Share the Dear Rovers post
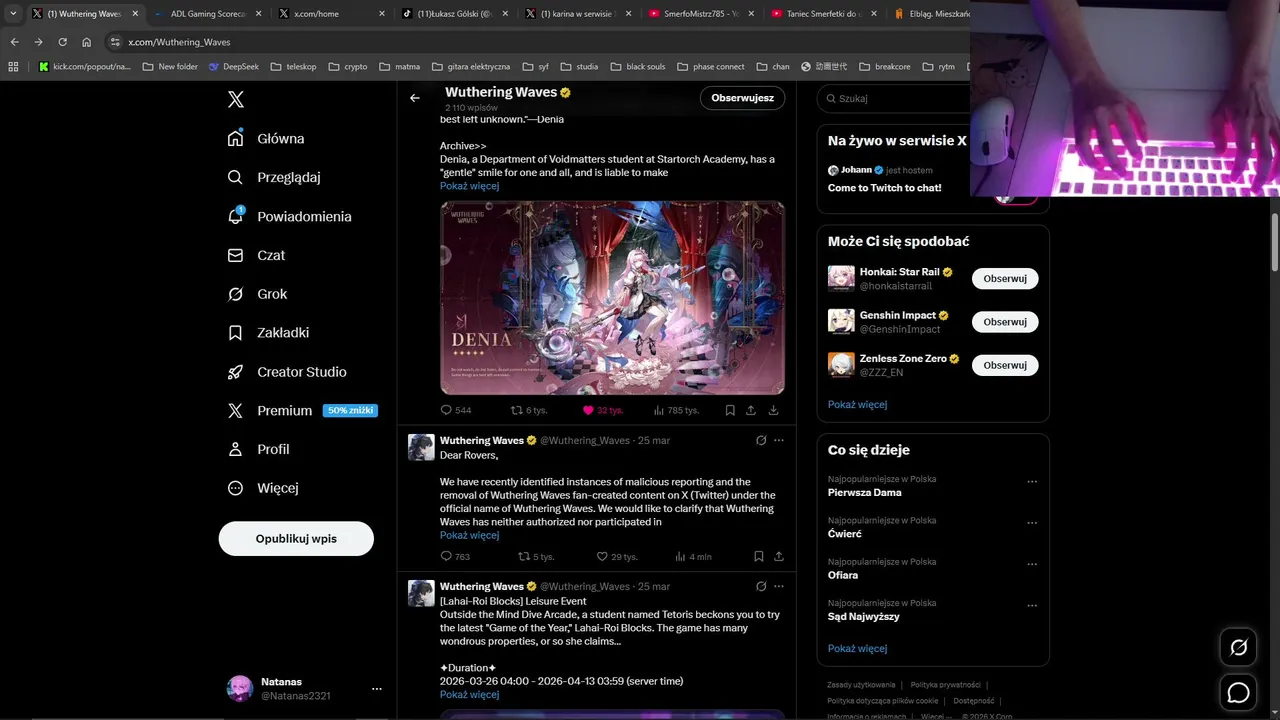1280x720 pixels. pyautogui.click(x=779, y=557)
